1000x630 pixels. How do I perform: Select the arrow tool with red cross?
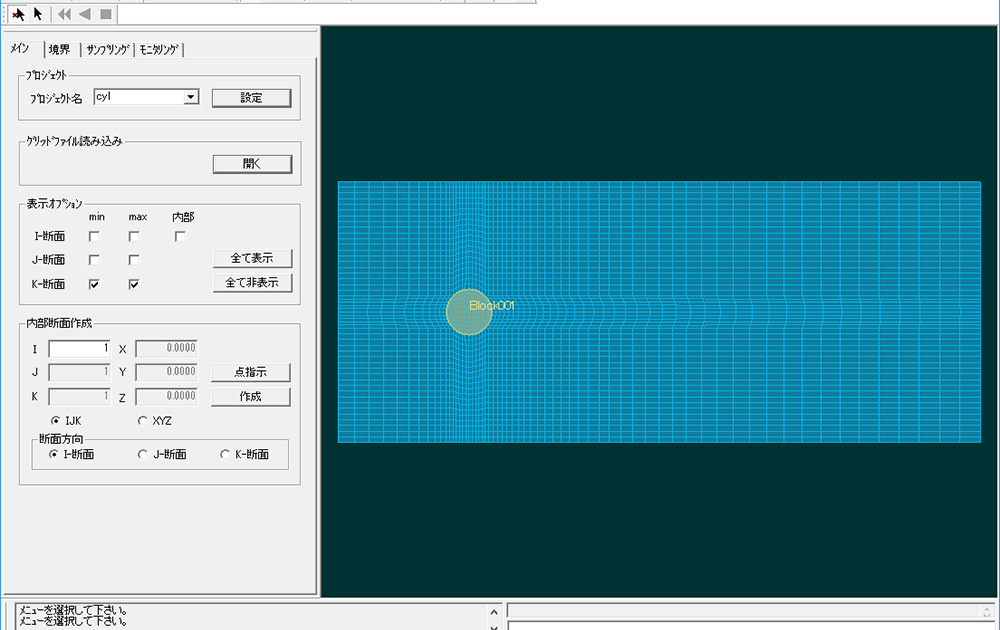[18, 14]
